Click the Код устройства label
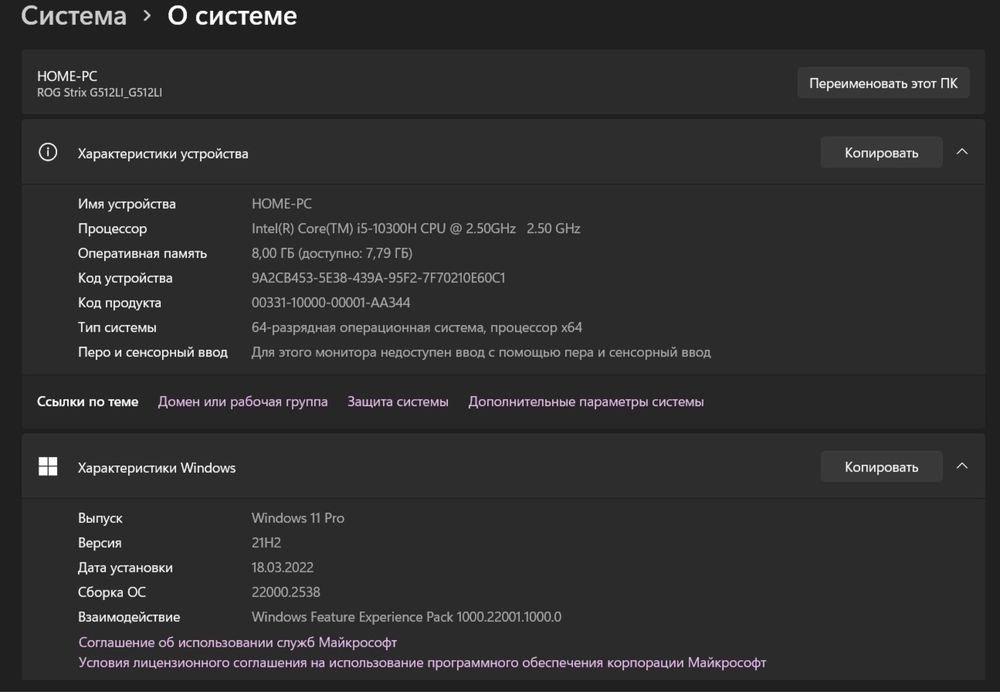 (x=125, y=278)
